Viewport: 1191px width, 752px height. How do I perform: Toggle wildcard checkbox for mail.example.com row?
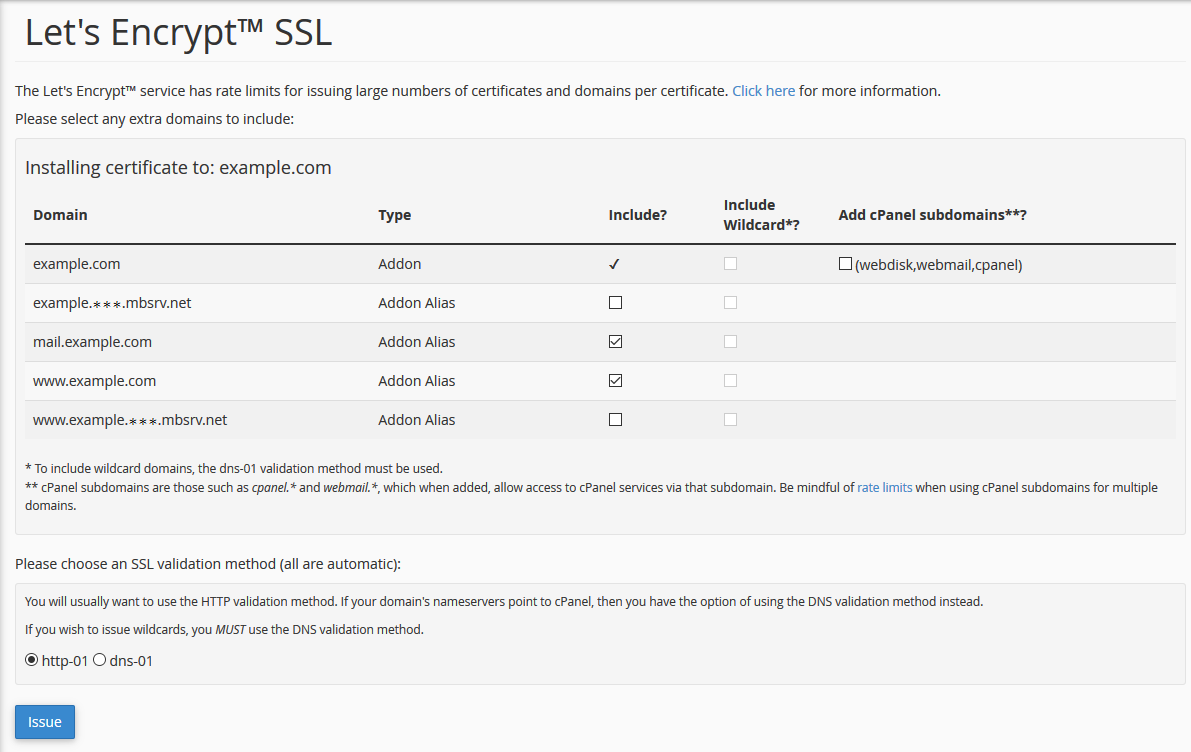pyautogui.click(x=731, y=342)
